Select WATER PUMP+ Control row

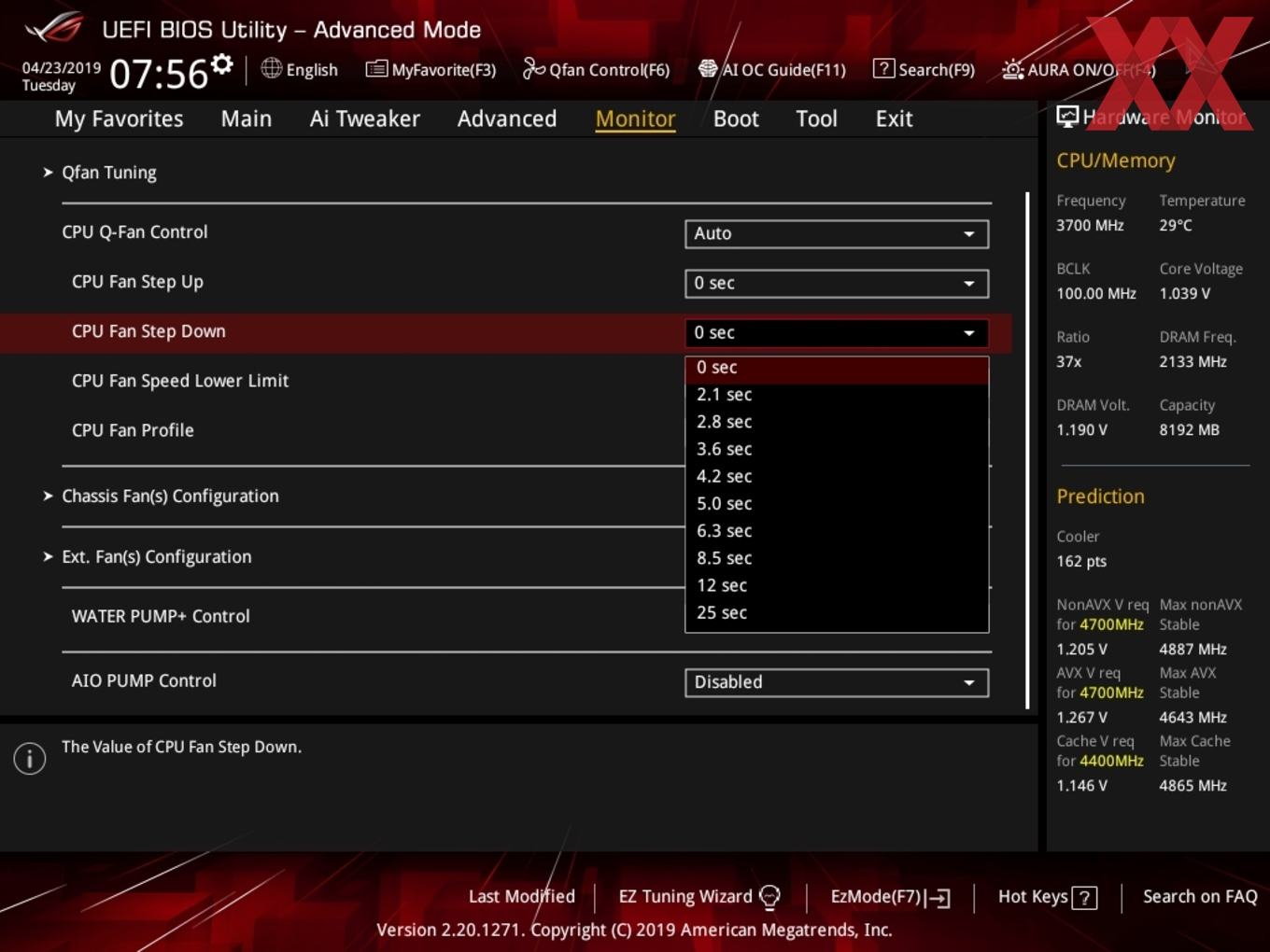click(161, 616)
